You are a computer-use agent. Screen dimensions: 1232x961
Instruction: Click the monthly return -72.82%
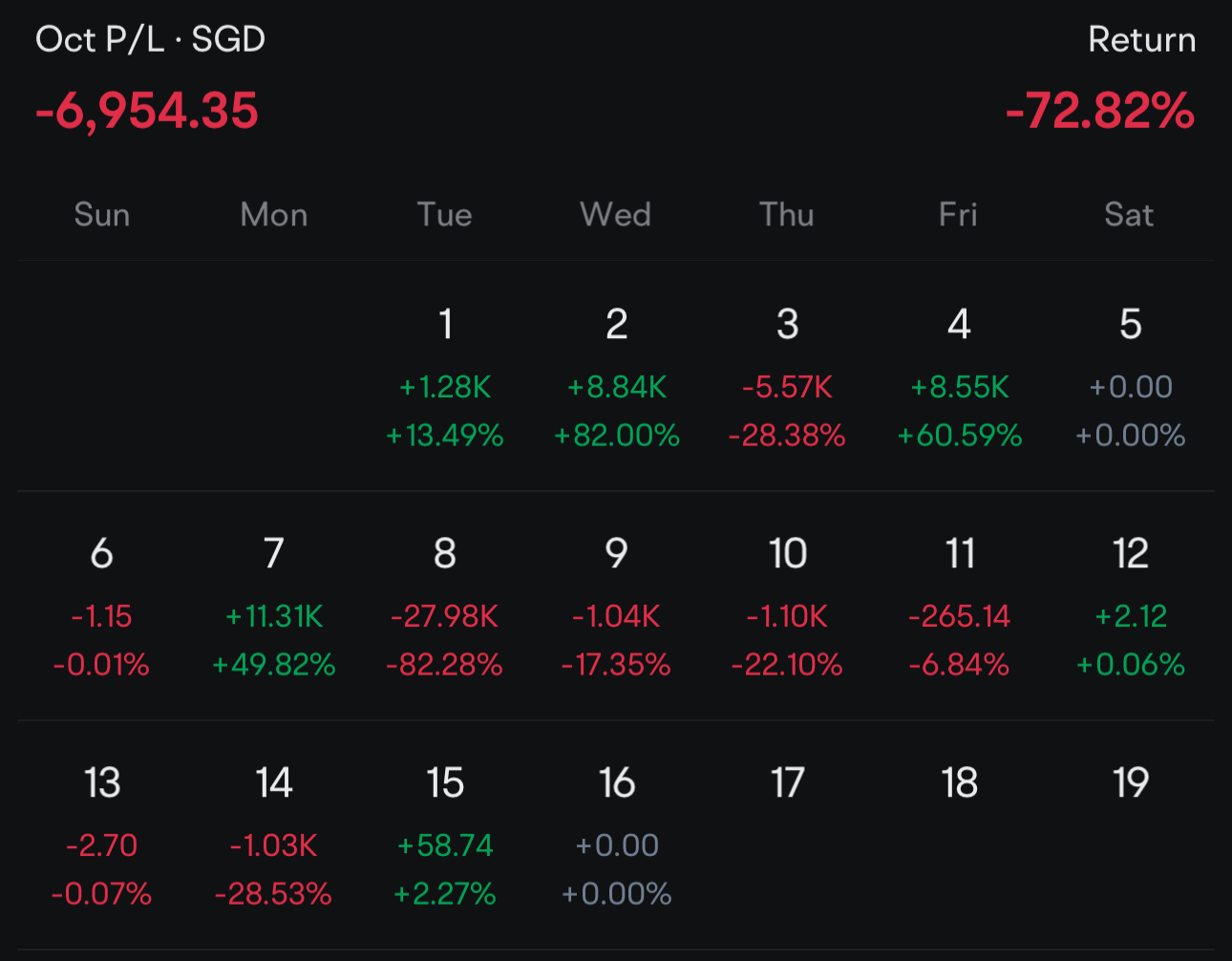(x=1100, y=111)
